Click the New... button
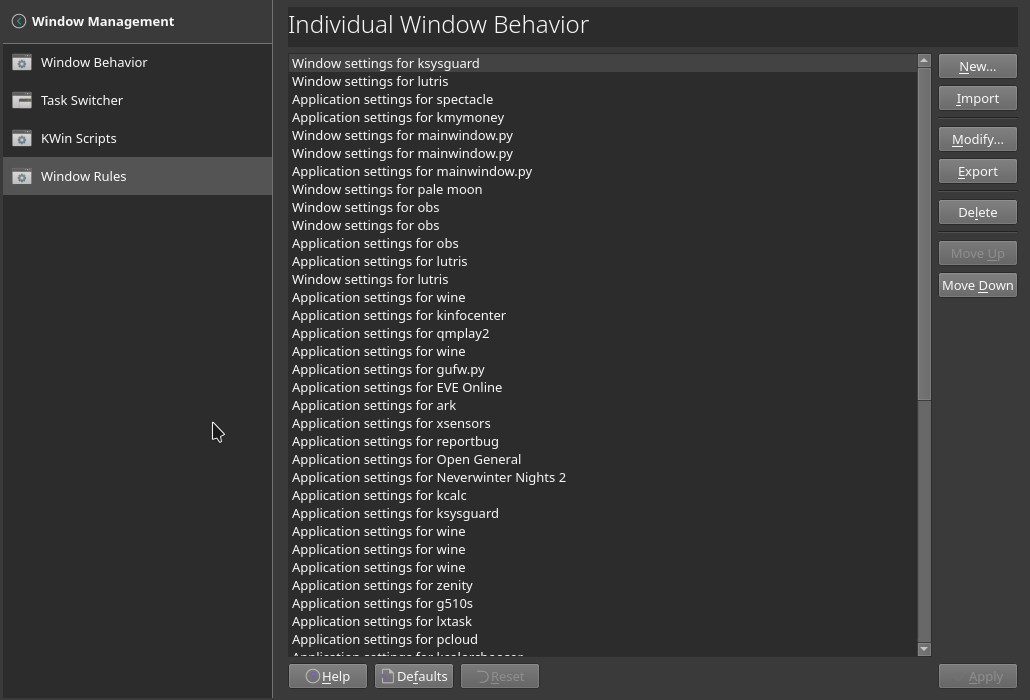The height and width of the screenshot is (700, 1030). [977, 66]
